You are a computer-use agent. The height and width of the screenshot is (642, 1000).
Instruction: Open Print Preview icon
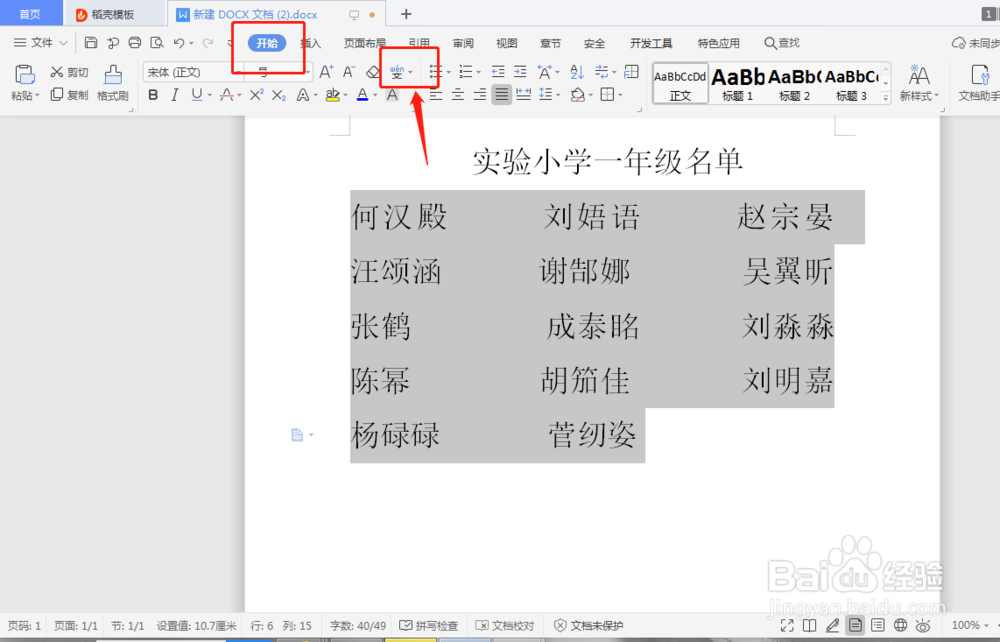pos(156,43)
